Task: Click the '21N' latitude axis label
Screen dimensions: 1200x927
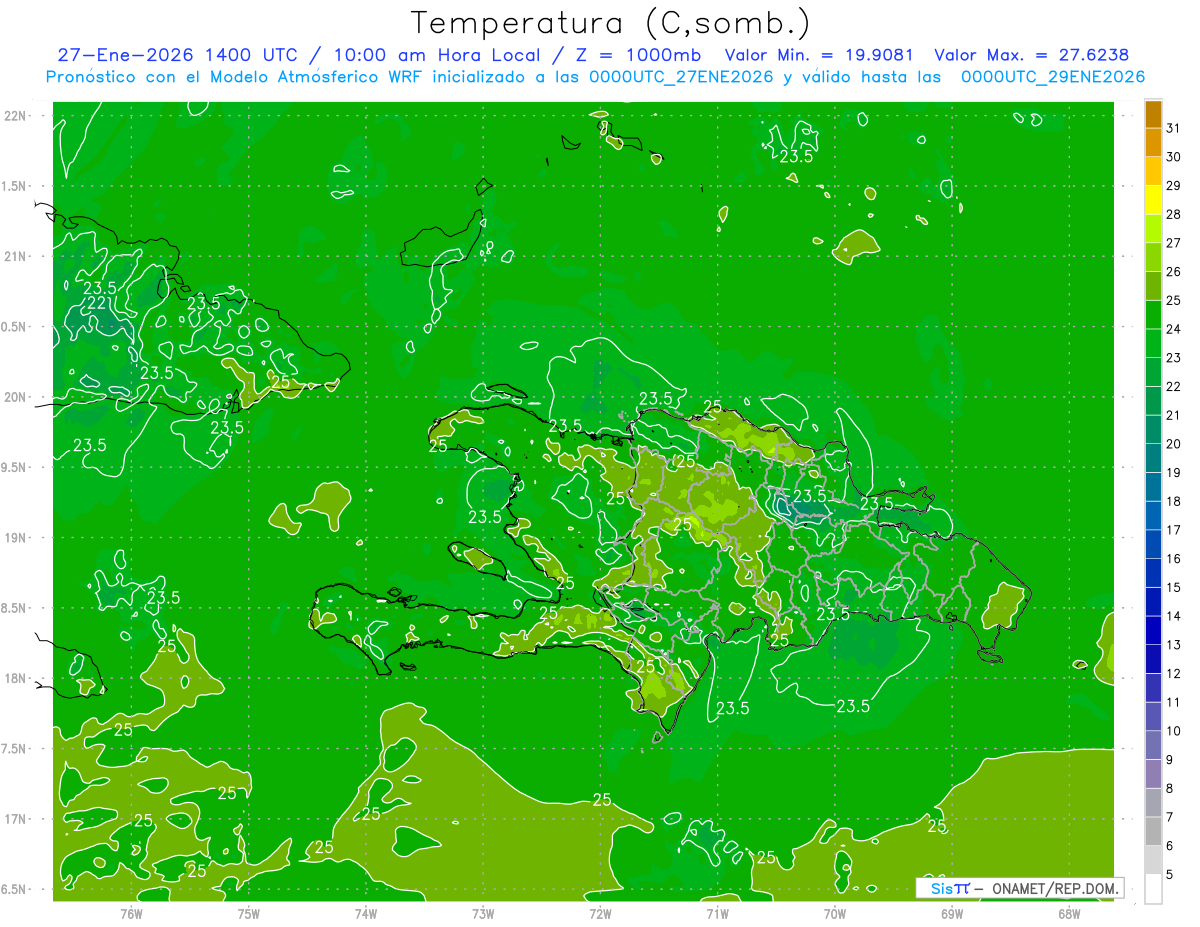Action: pyautogui.click(x=17, y=257)
